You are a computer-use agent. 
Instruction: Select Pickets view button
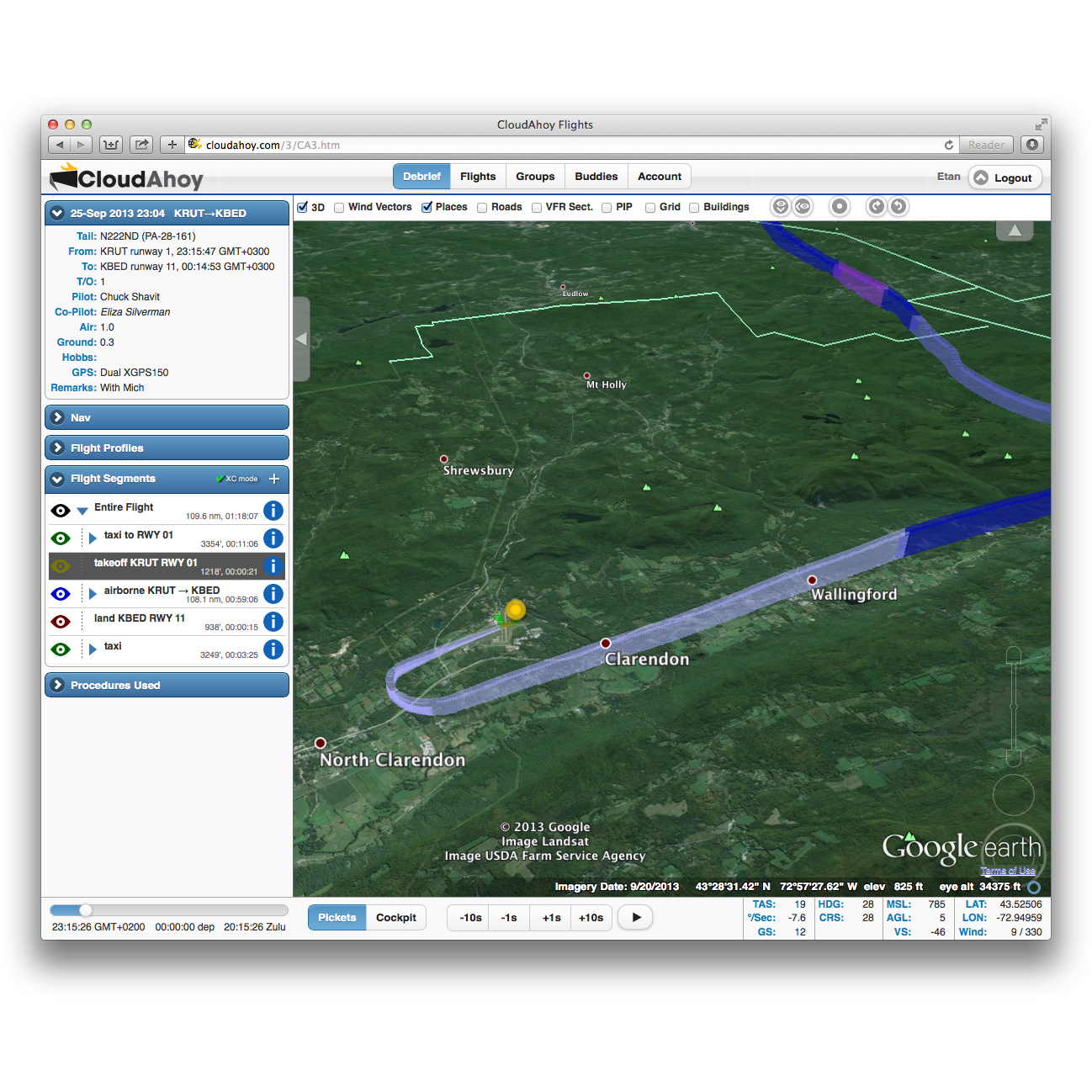pyautogui.click(x=337, y=918)
